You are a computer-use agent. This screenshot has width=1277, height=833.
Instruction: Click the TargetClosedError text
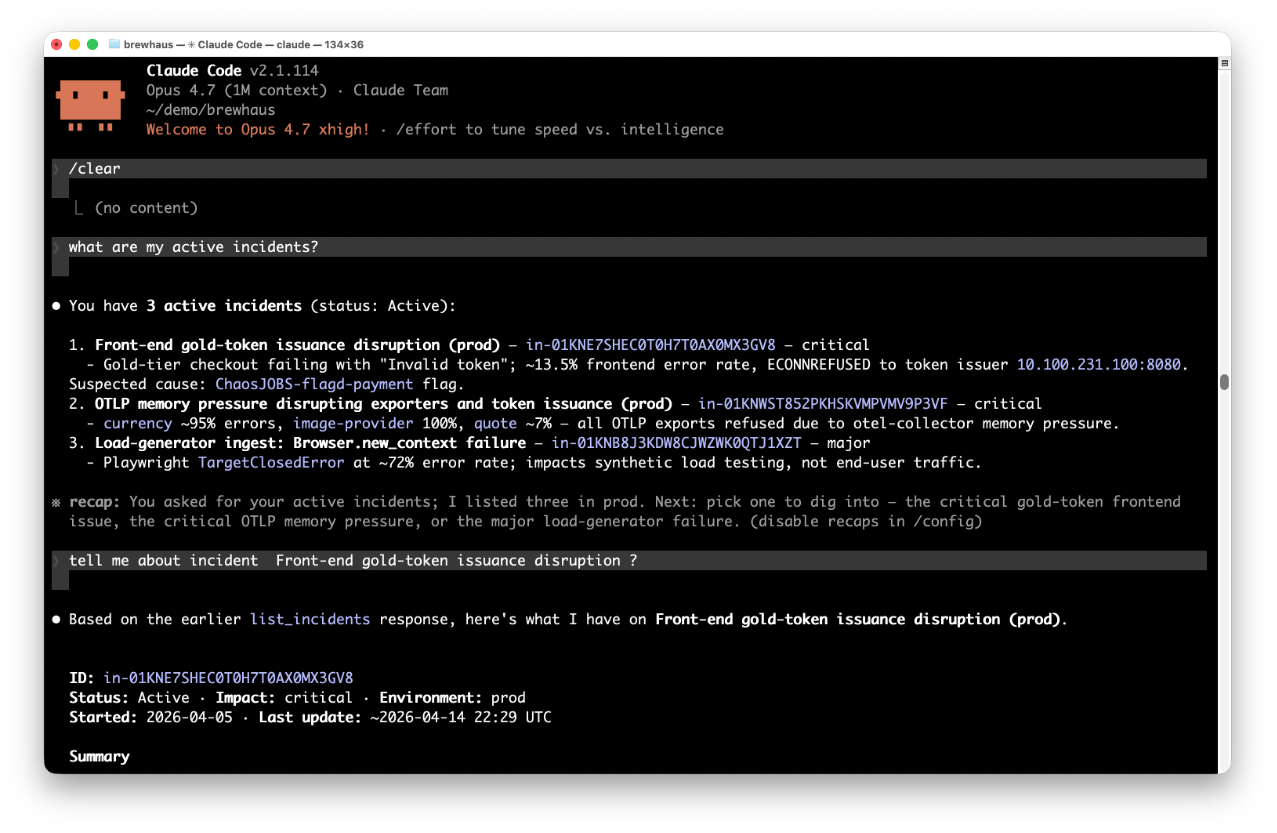coord(271,463)
